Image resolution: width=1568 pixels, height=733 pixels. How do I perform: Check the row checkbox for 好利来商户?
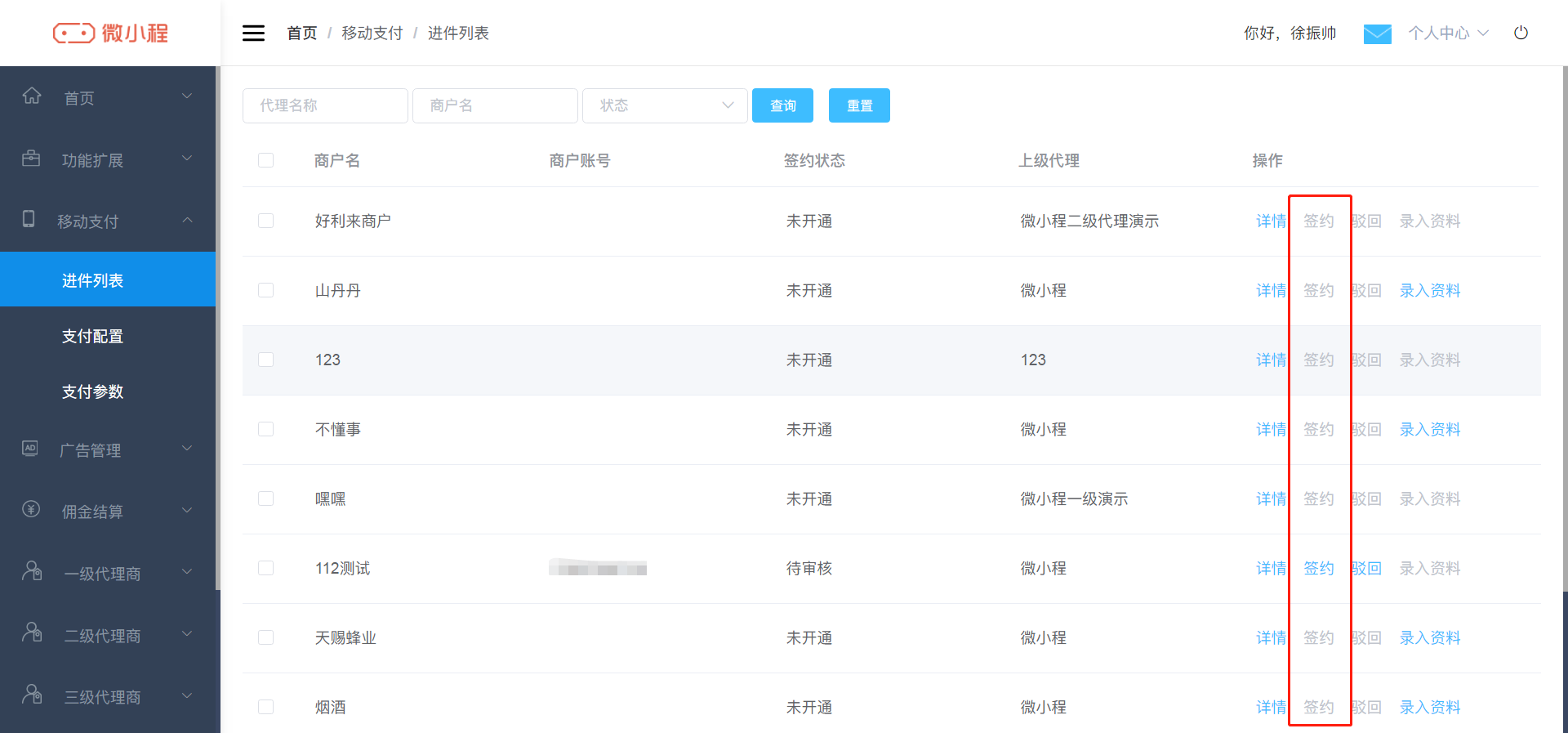265,221
